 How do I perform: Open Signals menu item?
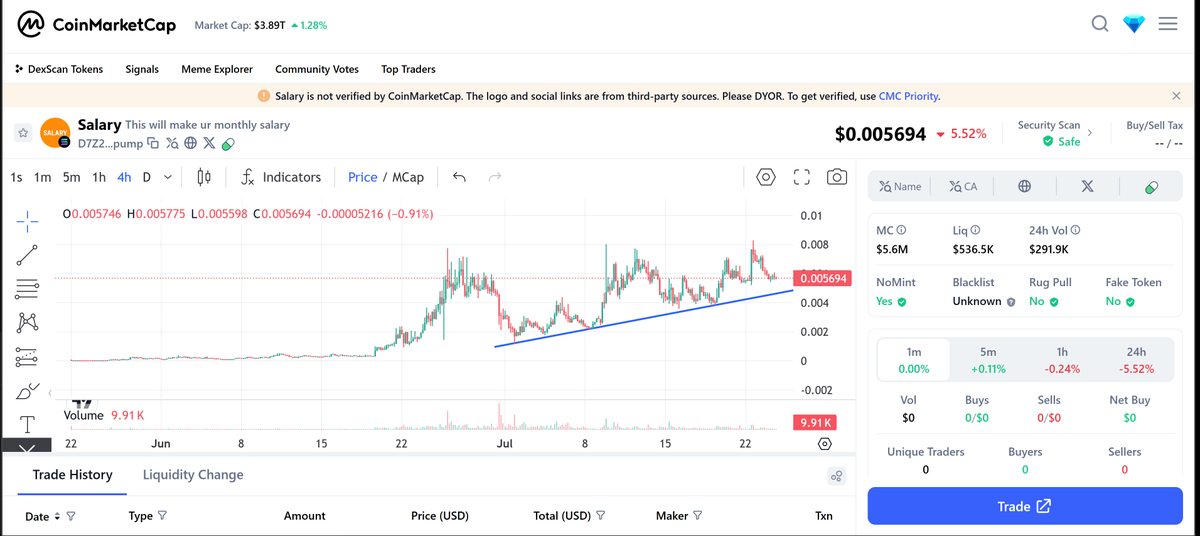142,69
